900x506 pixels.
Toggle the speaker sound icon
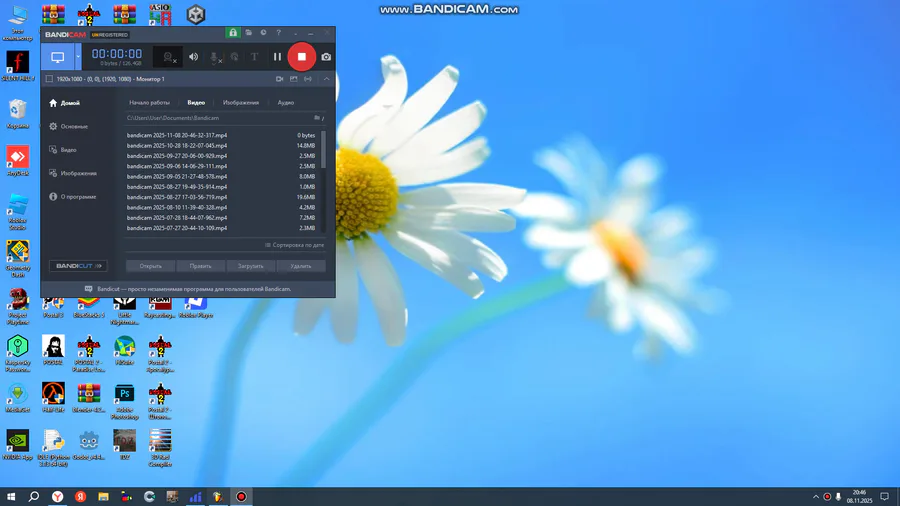point(193,57)
